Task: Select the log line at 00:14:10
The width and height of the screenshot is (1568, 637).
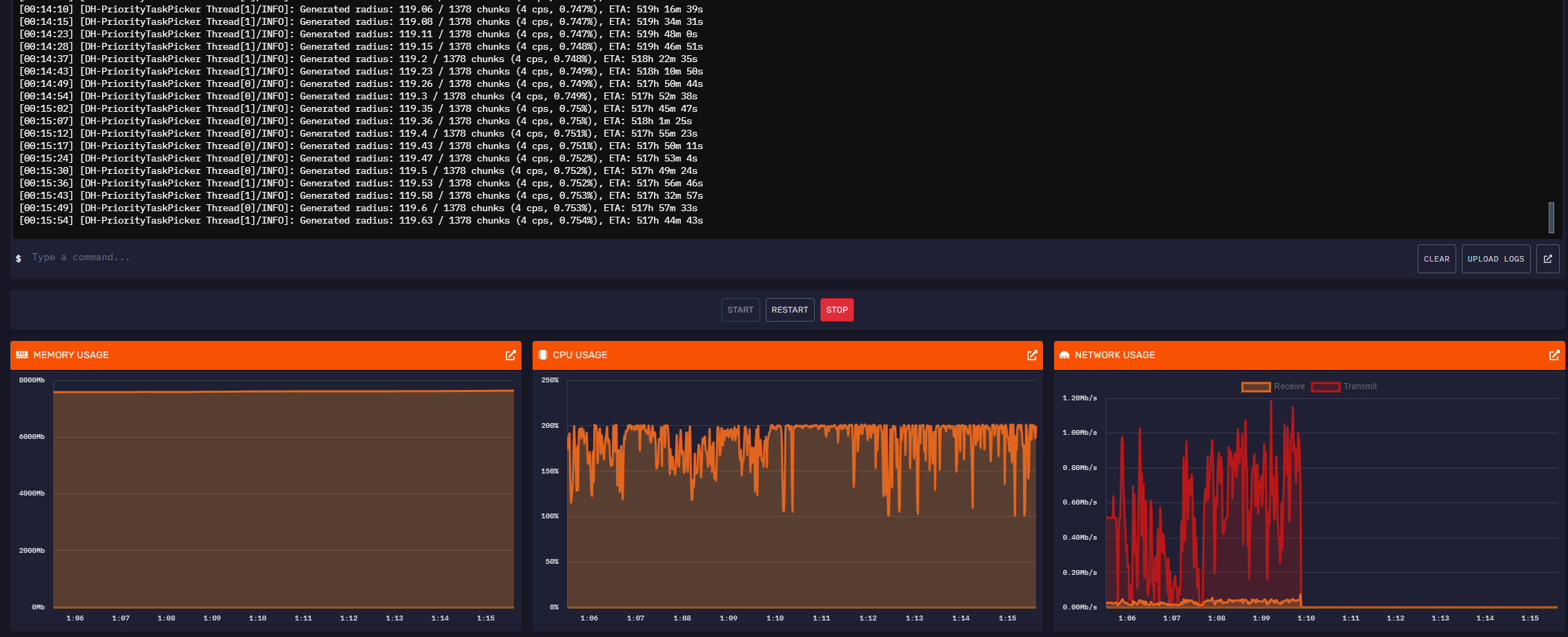Action: (361, 10)
